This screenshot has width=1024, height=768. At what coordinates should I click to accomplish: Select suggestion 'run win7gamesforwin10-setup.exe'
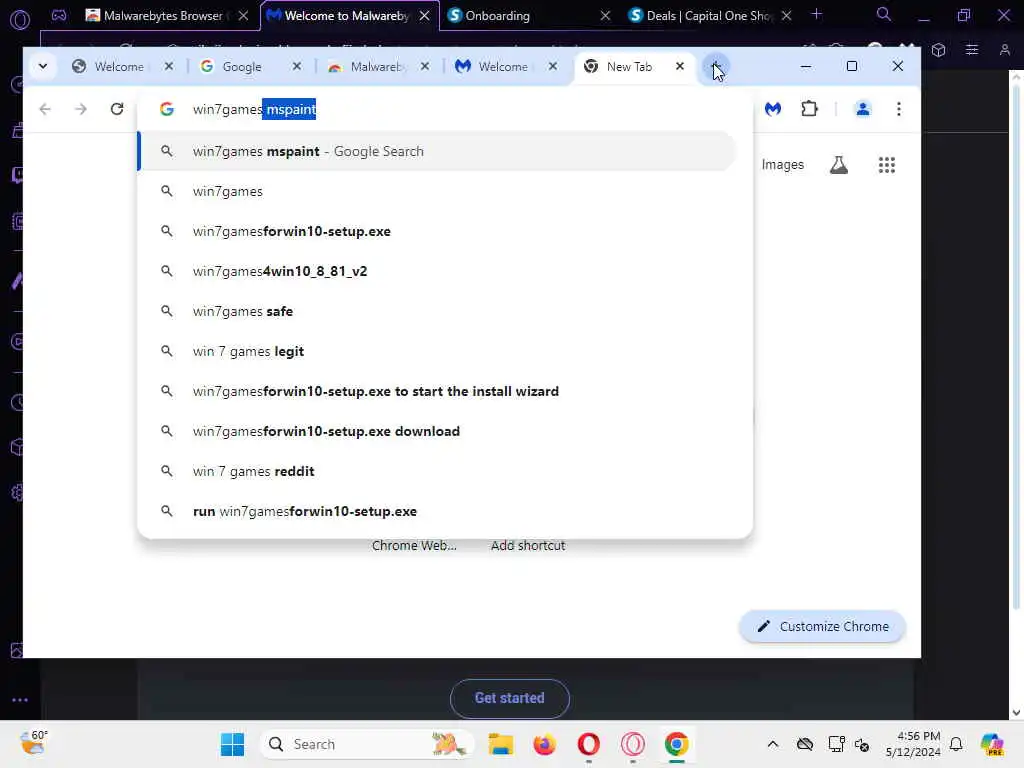click(x=438, y=511)
